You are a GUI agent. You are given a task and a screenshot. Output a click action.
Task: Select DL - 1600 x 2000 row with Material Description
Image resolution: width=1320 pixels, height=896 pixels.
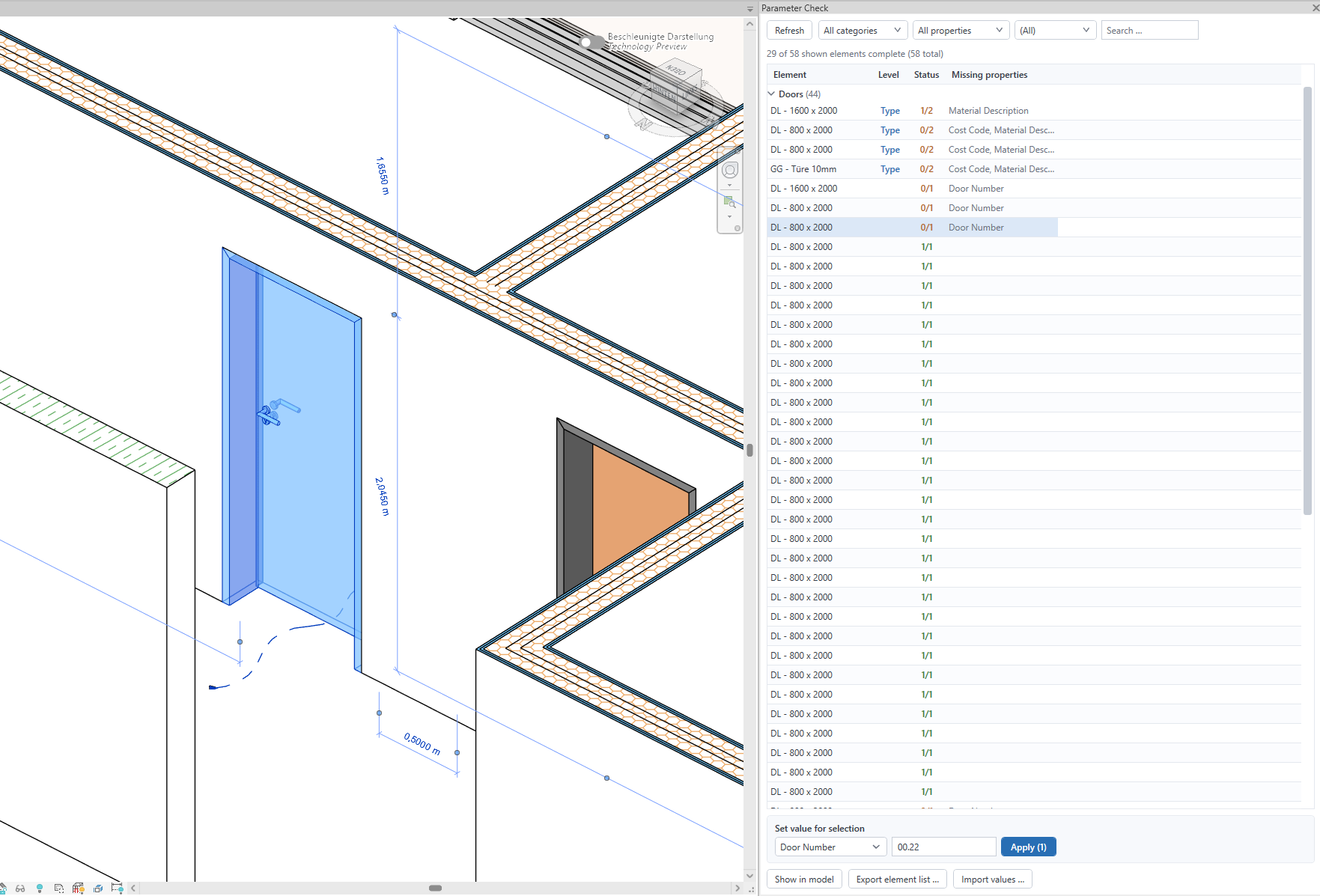tap(1035, 111)
